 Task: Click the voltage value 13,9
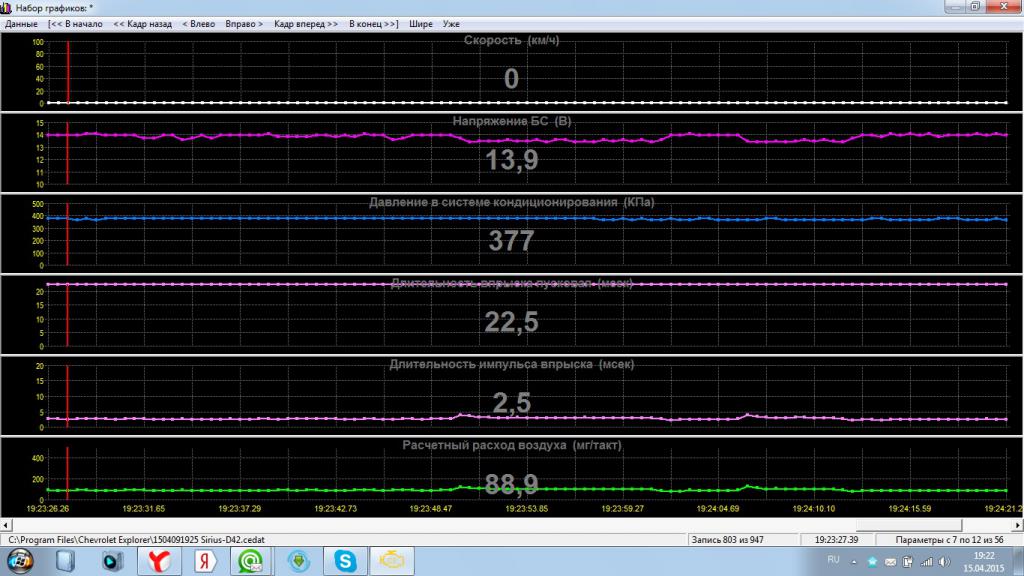(x=511, y=160)
